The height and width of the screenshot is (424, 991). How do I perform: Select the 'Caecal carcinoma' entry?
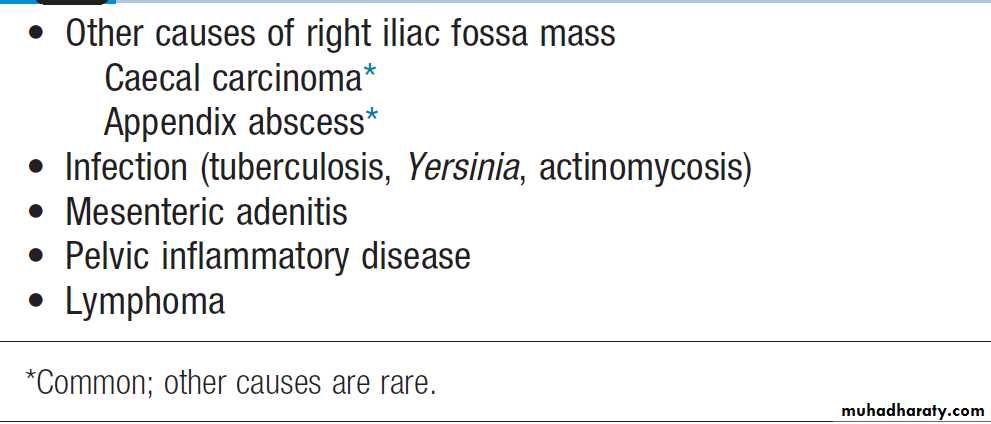tap(232, 78)
